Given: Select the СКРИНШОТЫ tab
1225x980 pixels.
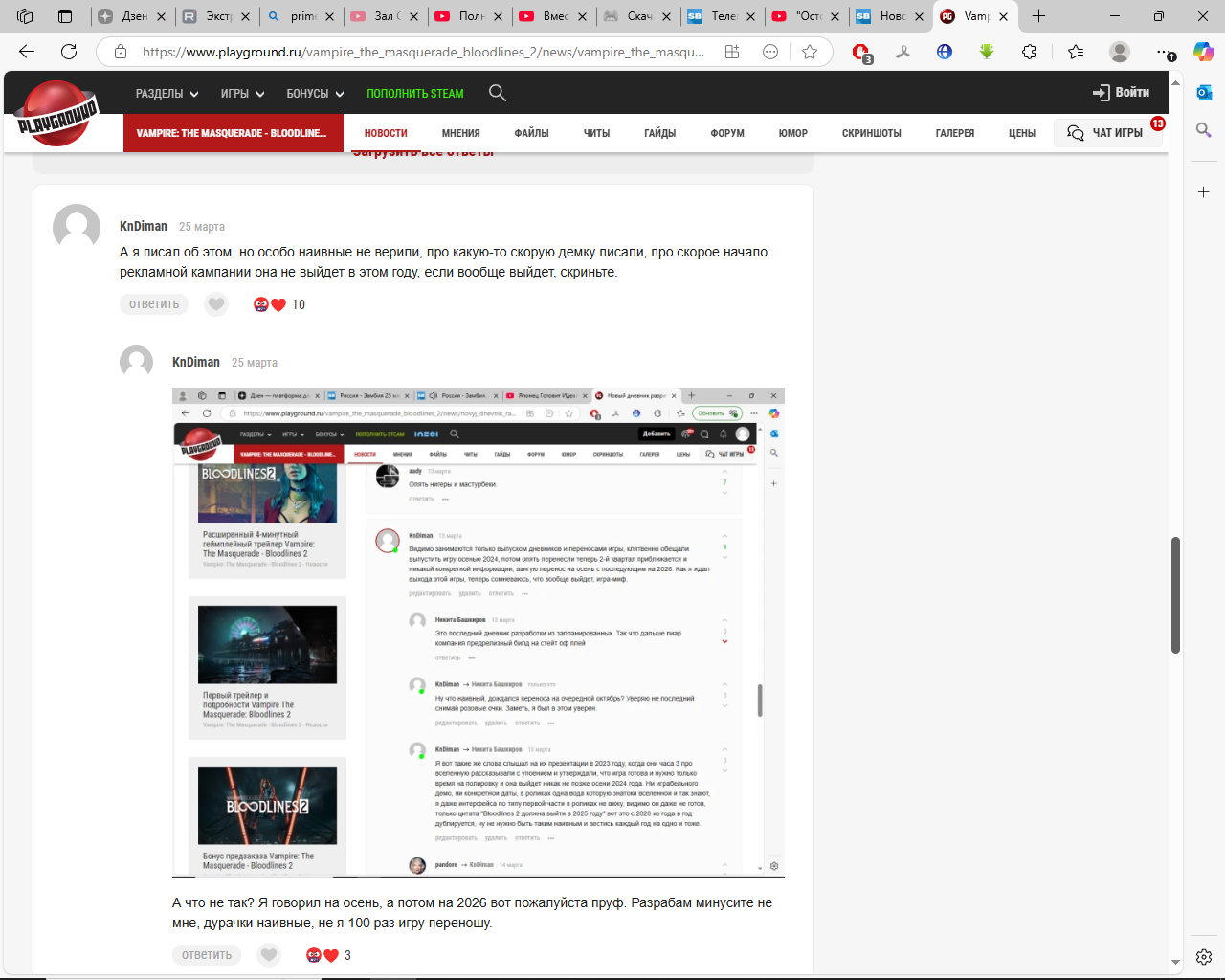Looking at the screenshot, I should point(871,133).
